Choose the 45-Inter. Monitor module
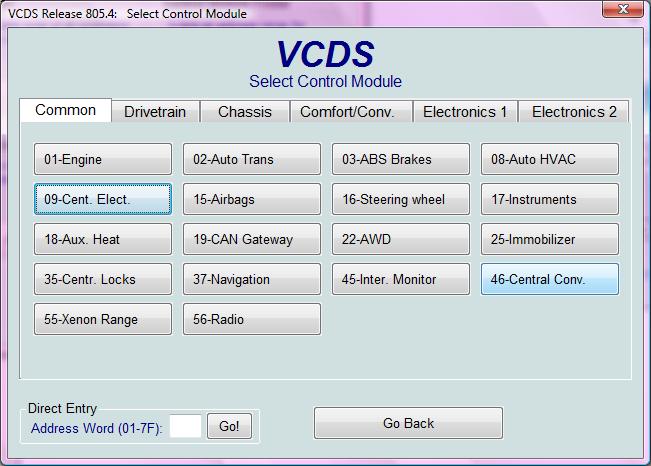The width and height of the screenshot is (651, 466). pyautogui.click(x=401, y=279)
